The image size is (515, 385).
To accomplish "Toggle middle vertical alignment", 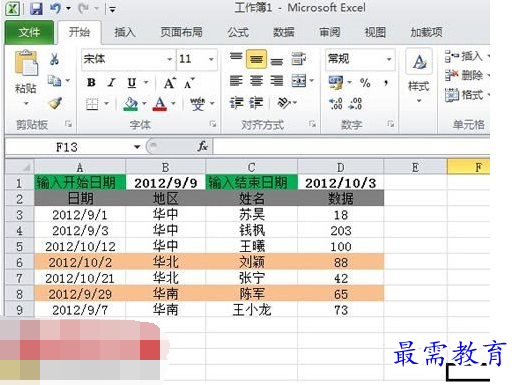I will (x=256, y=59).
